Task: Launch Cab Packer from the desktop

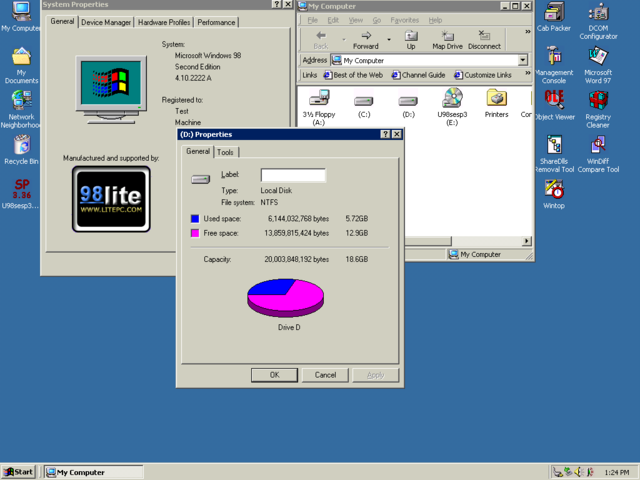Action: coord(554,16)
